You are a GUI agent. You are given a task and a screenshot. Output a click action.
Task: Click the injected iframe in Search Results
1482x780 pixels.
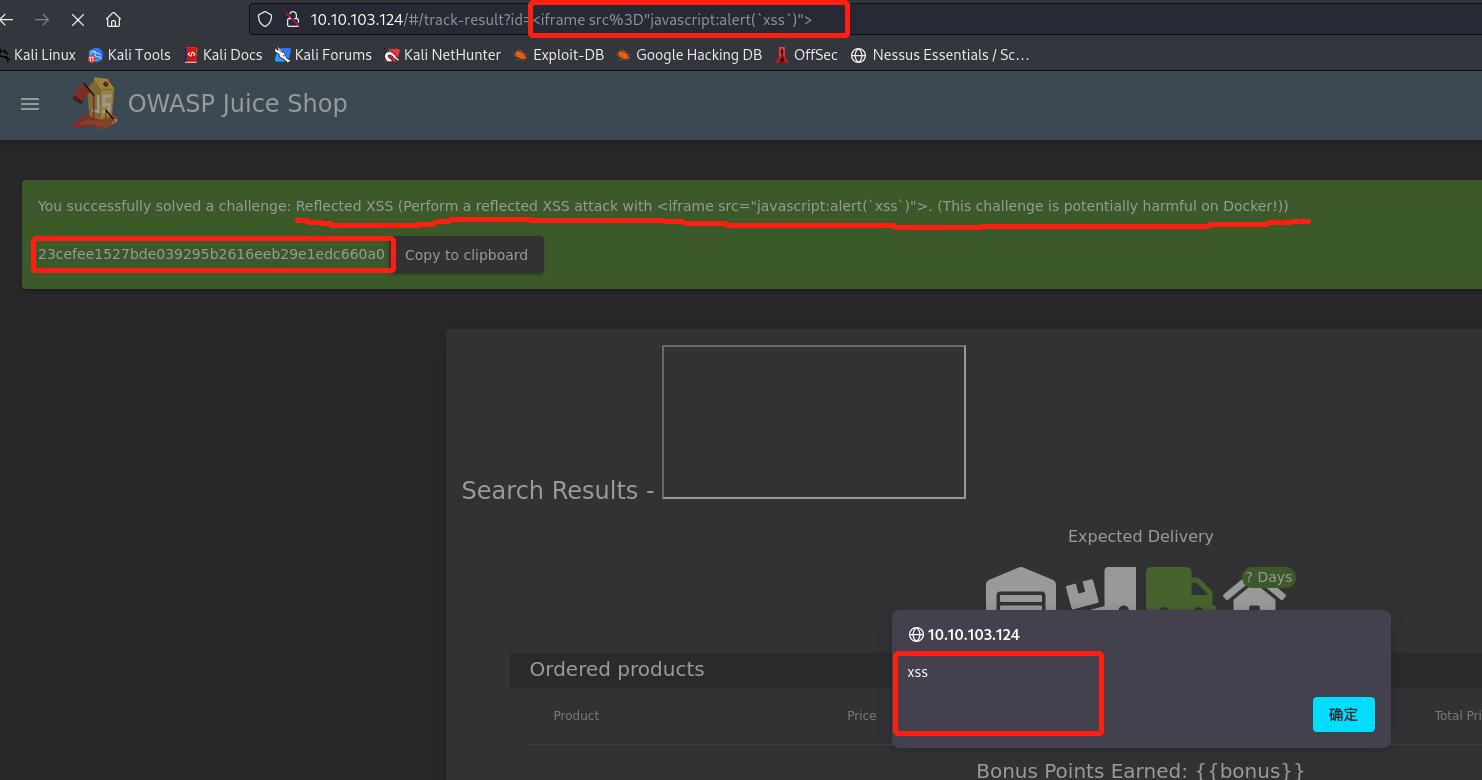pyautogui.click(x=813, y=421)
